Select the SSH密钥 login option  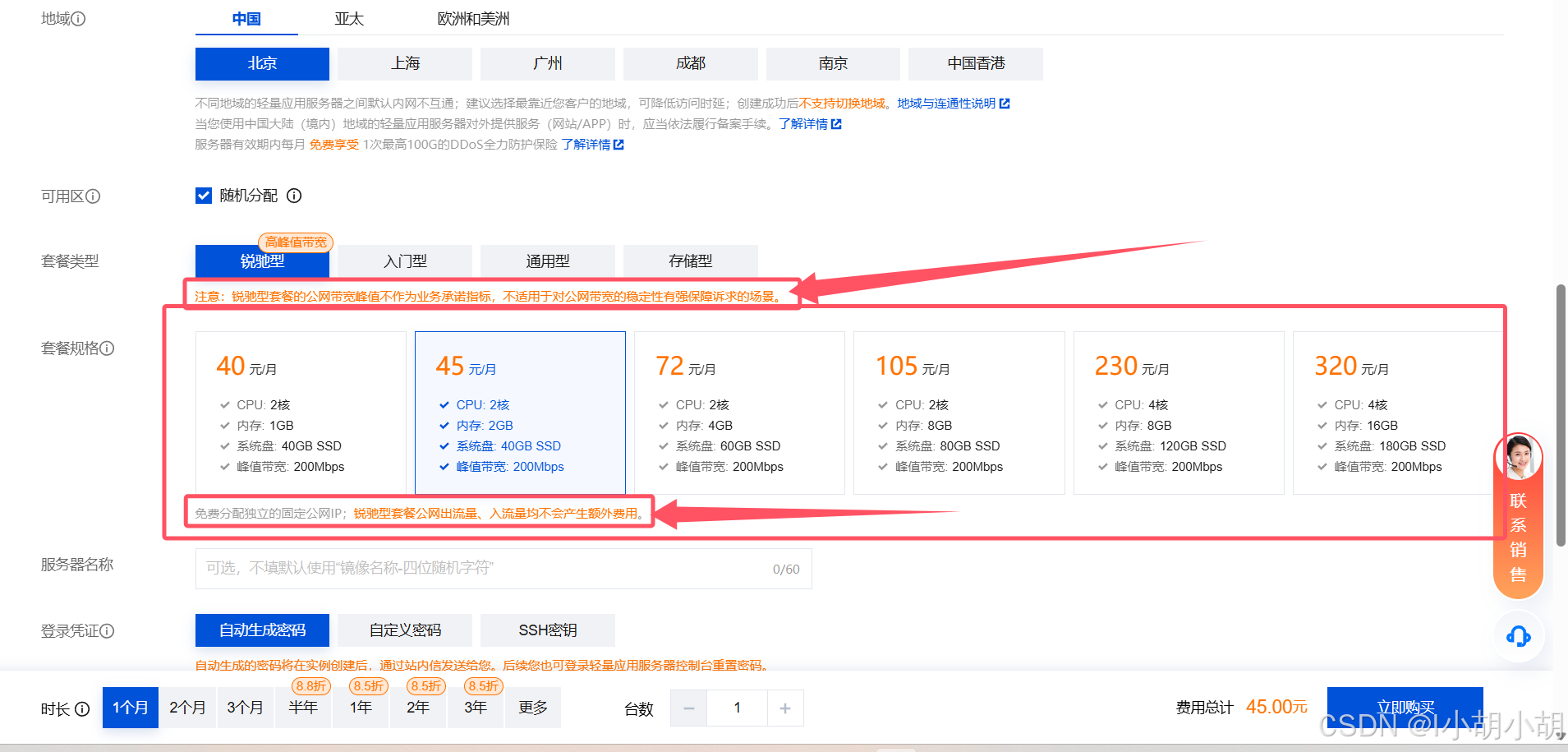coord(548,630)
